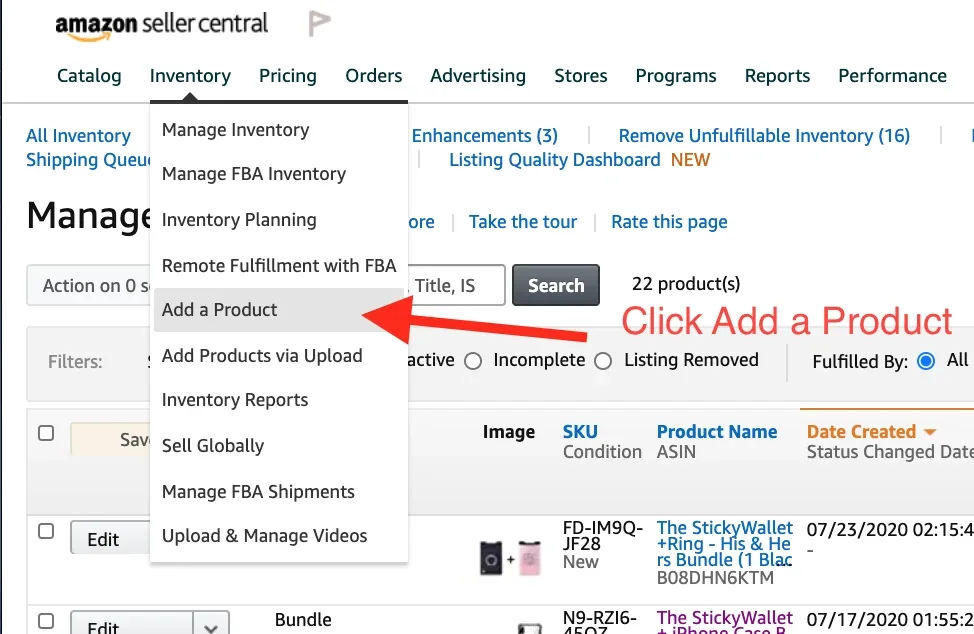Open Listing Quality Dashboard link
The width and height of the screenshot is (974, 634).
tap(555, 160)
